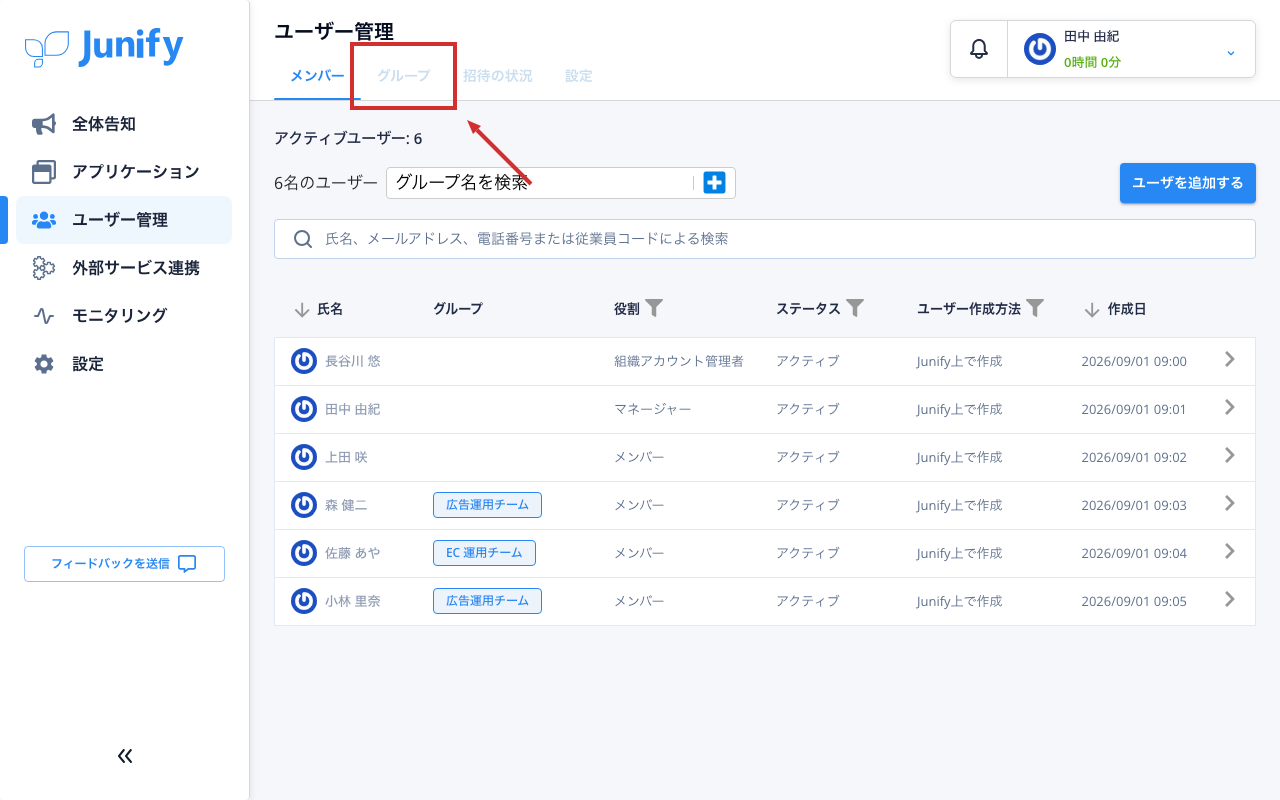Switch to the メンバー tab
Viewport: 1280px width, 800px height.
tap(317, 76)
